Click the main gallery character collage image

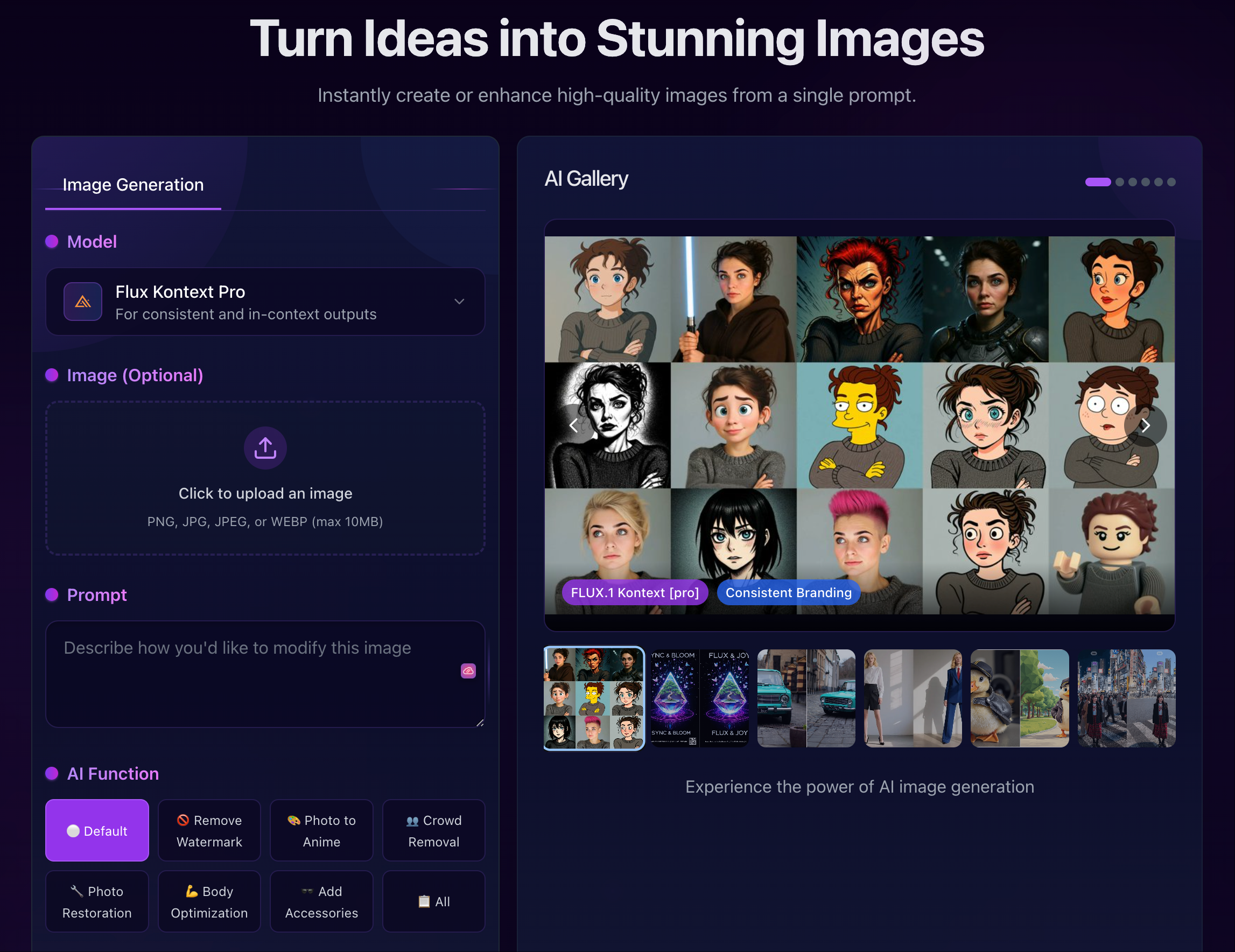(x=860, y=425)
